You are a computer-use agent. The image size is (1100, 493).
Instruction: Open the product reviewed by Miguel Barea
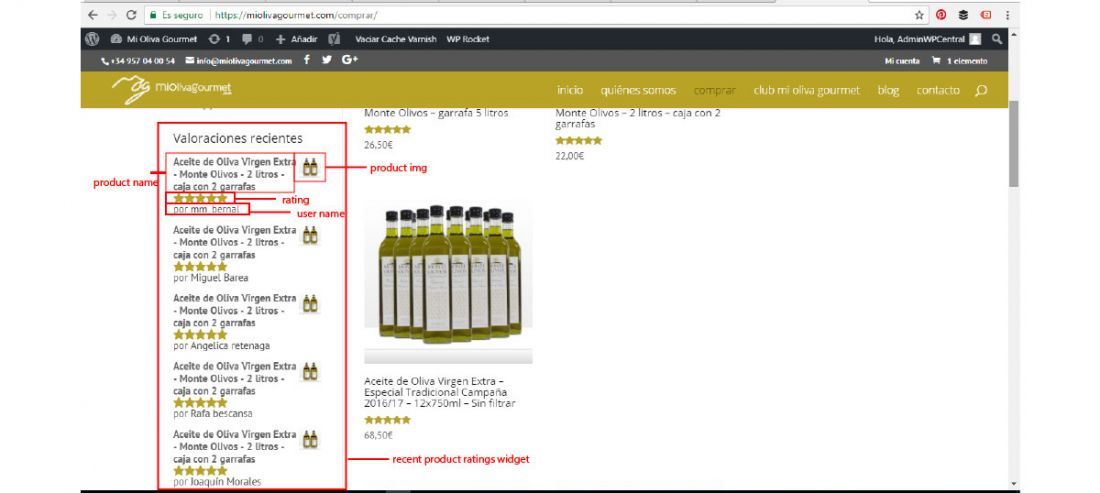coord(234,242)
